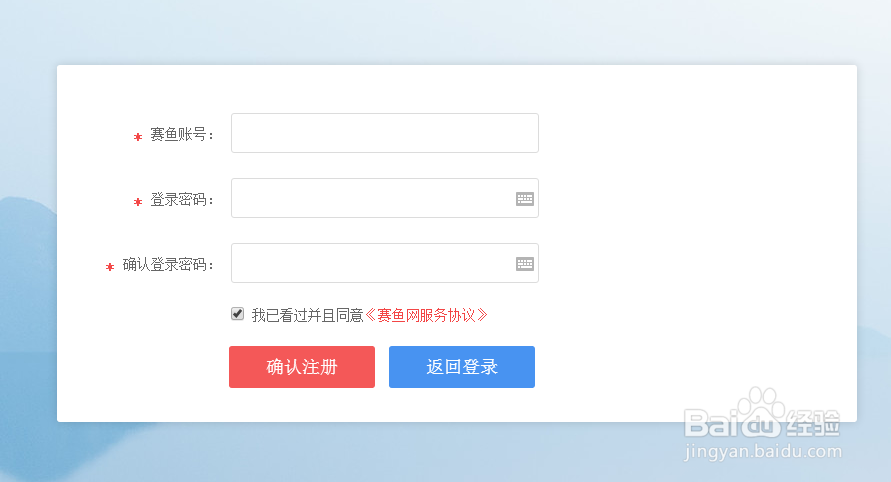Viewport: 891px width, 482px height.
Task: Focus the 确认登录密码 input field
Action: [x=385, y=263]
